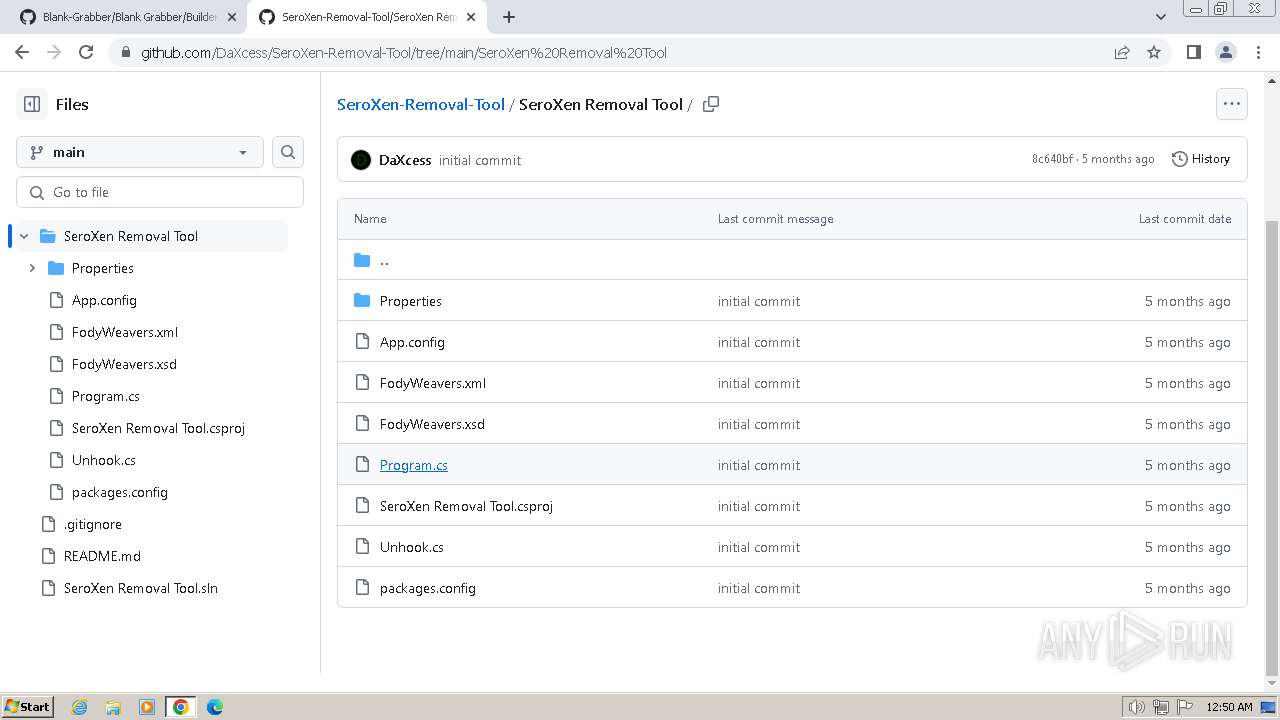
Task: Open Chrome three-dot menu
Action: point(1257,52)
